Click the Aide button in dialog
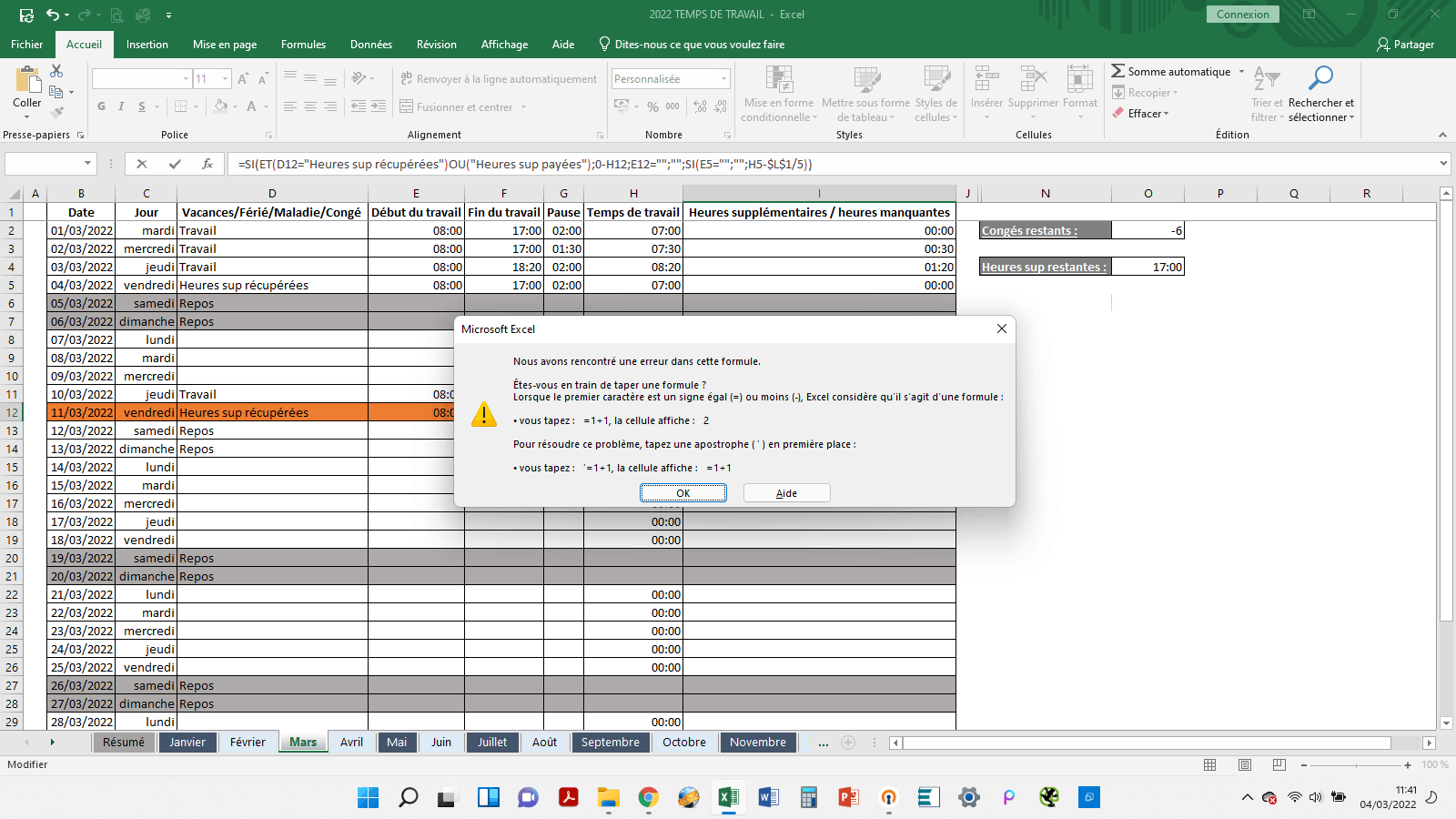This screenshot has width=1456, height=819. click(786, 493)
